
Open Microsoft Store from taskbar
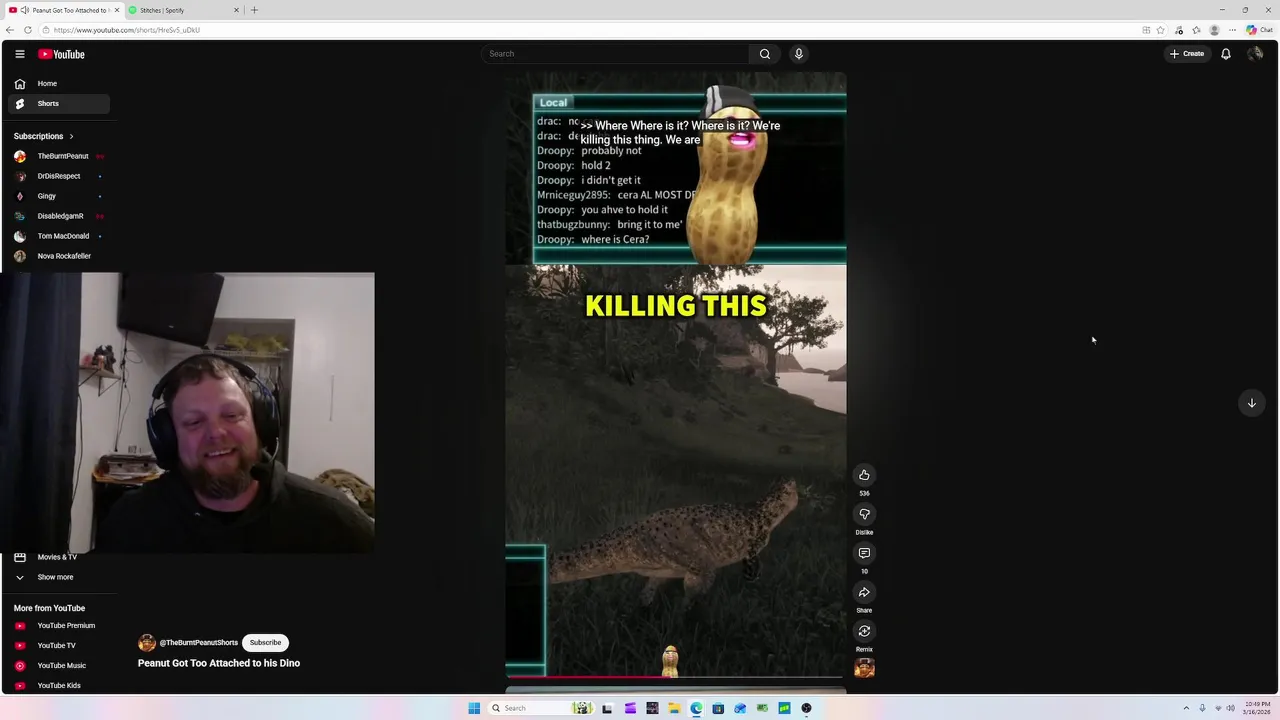coord(718,708)
